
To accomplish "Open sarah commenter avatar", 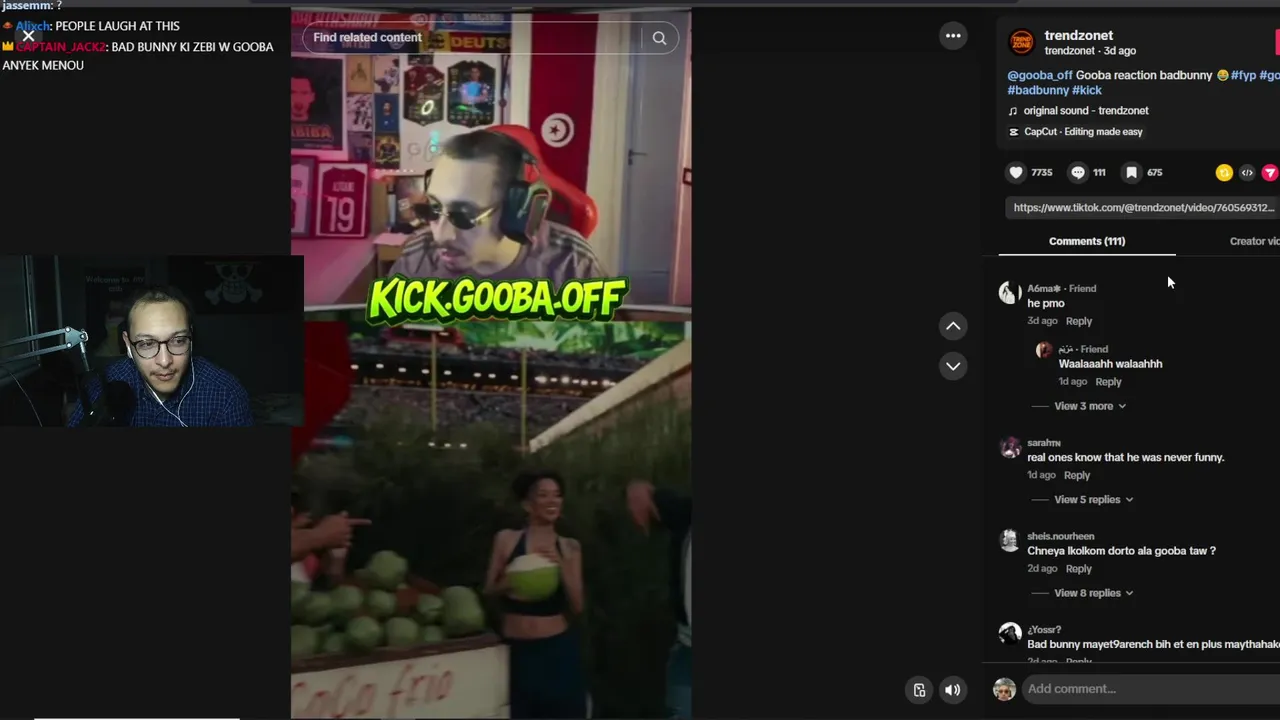I will coord(1009,447).
